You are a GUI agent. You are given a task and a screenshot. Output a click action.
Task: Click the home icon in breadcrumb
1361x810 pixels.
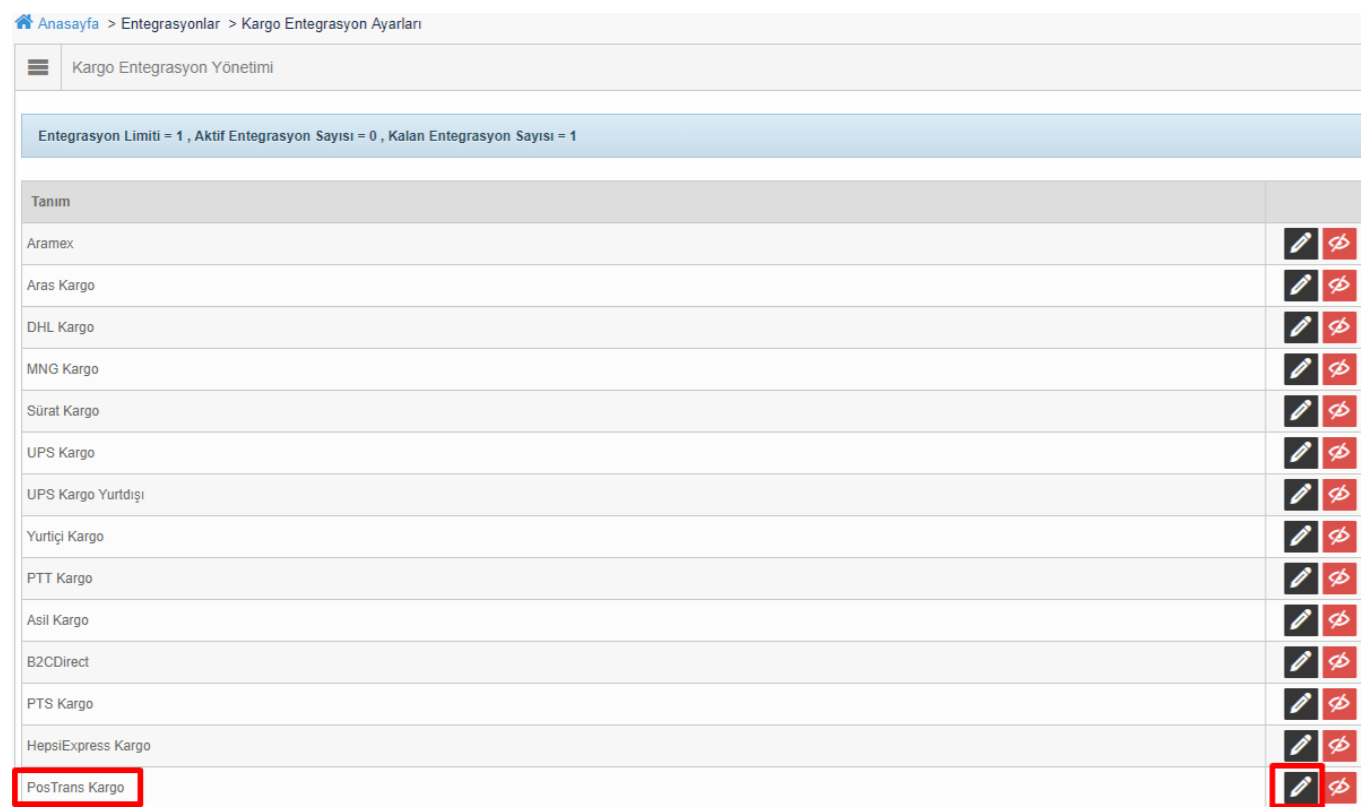tap(24, 23)
